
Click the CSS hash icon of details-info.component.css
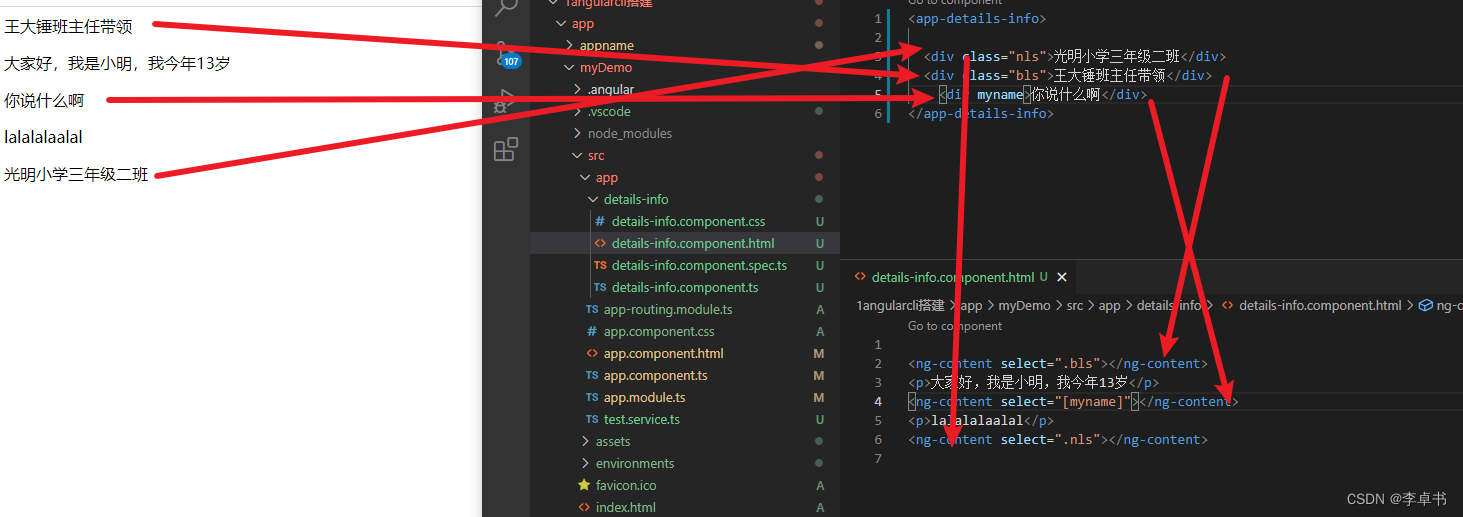point(600,221)
